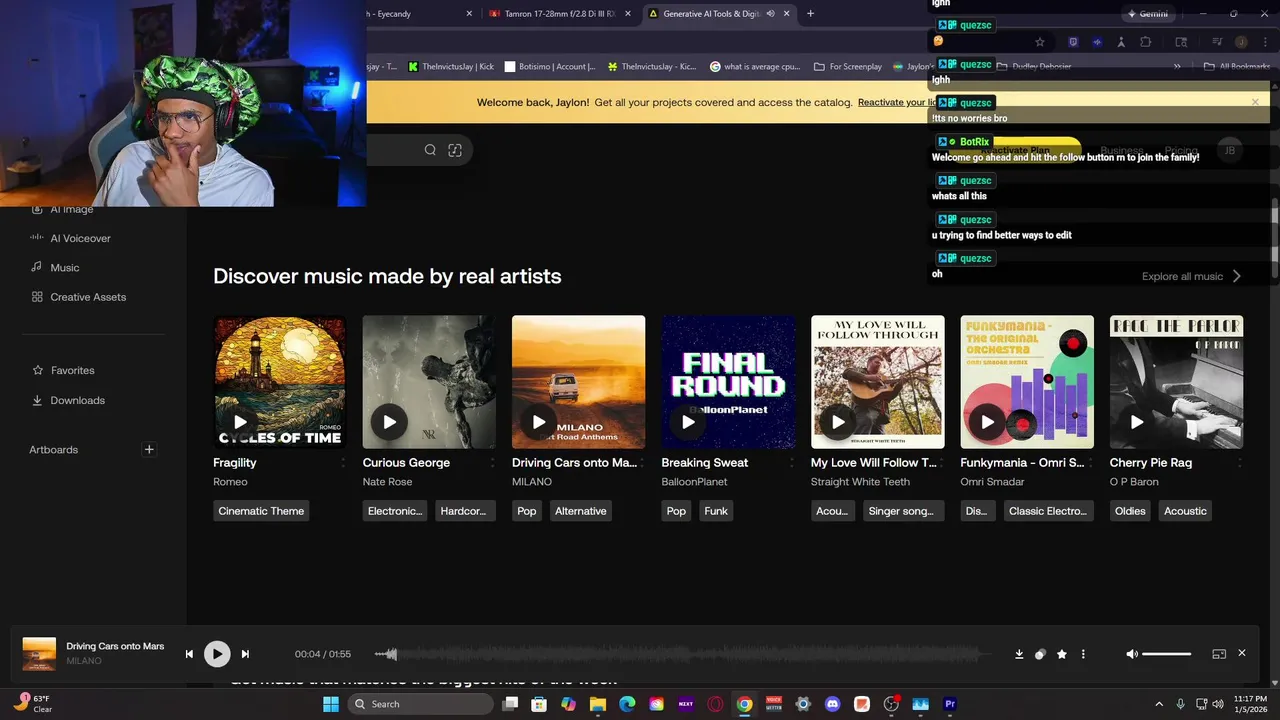Select the Singer song... tag
Screen dimensions: 1280x720
(x=903, y=511)
